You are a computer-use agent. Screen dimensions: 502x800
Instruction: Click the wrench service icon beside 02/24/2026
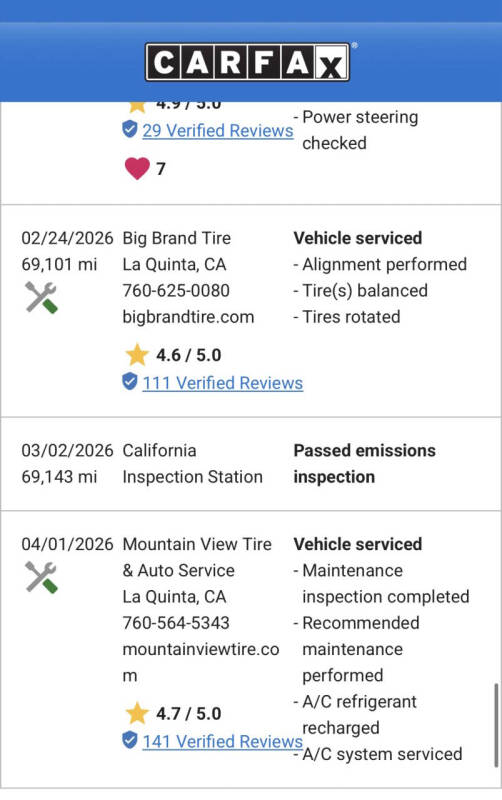coord(41,297)
